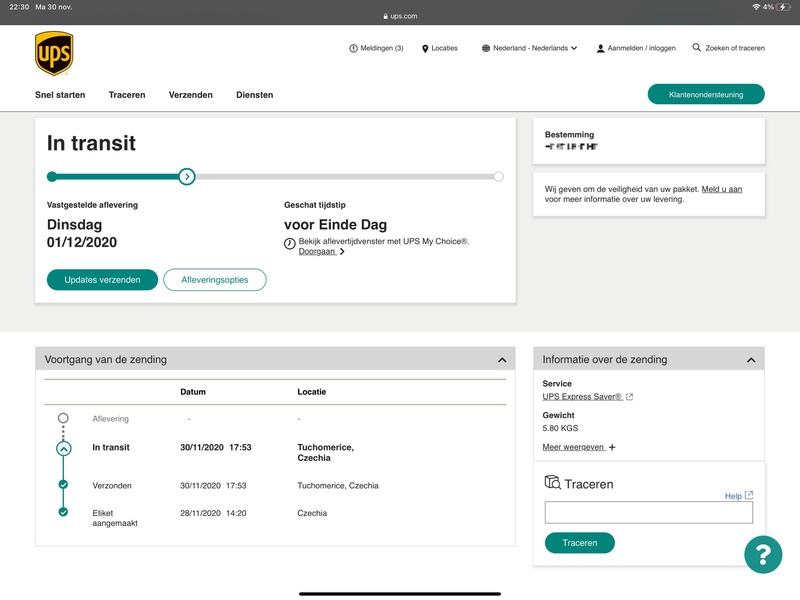The height and width of the screenshot is (600, 800).
Task: Click the green Traceren submit button
Action: [x=580, y=543]
